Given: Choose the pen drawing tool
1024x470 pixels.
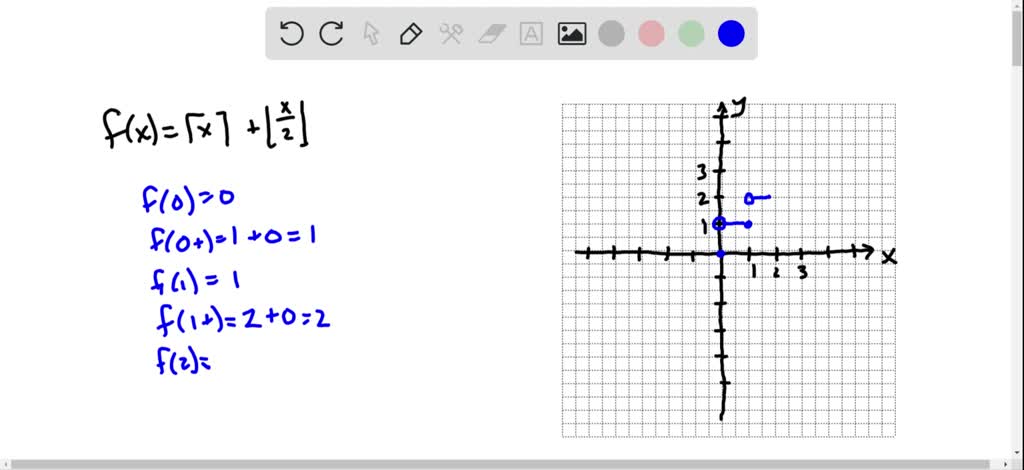Looking at the screenshot, I should tap(410, 34).
